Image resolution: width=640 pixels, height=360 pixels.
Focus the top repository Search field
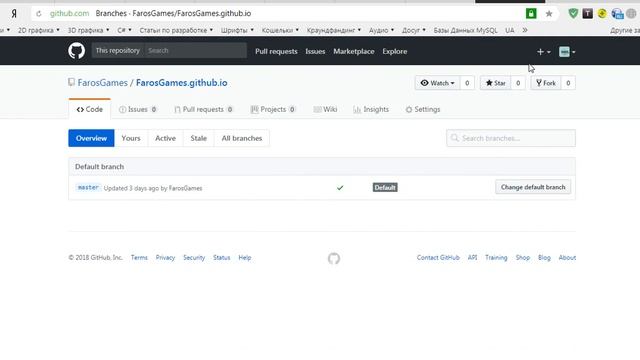(195, 51)
